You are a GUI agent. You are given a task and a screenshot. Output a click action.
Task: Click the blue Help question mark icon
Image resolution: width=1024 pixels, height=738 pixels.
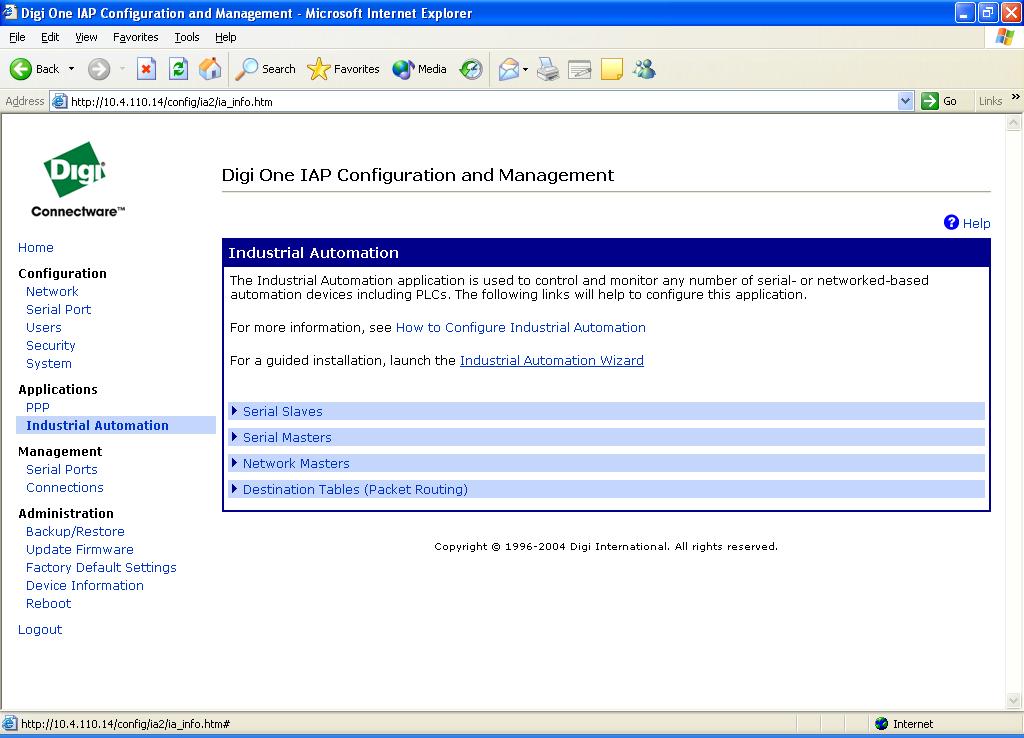(x=952, y=223)
